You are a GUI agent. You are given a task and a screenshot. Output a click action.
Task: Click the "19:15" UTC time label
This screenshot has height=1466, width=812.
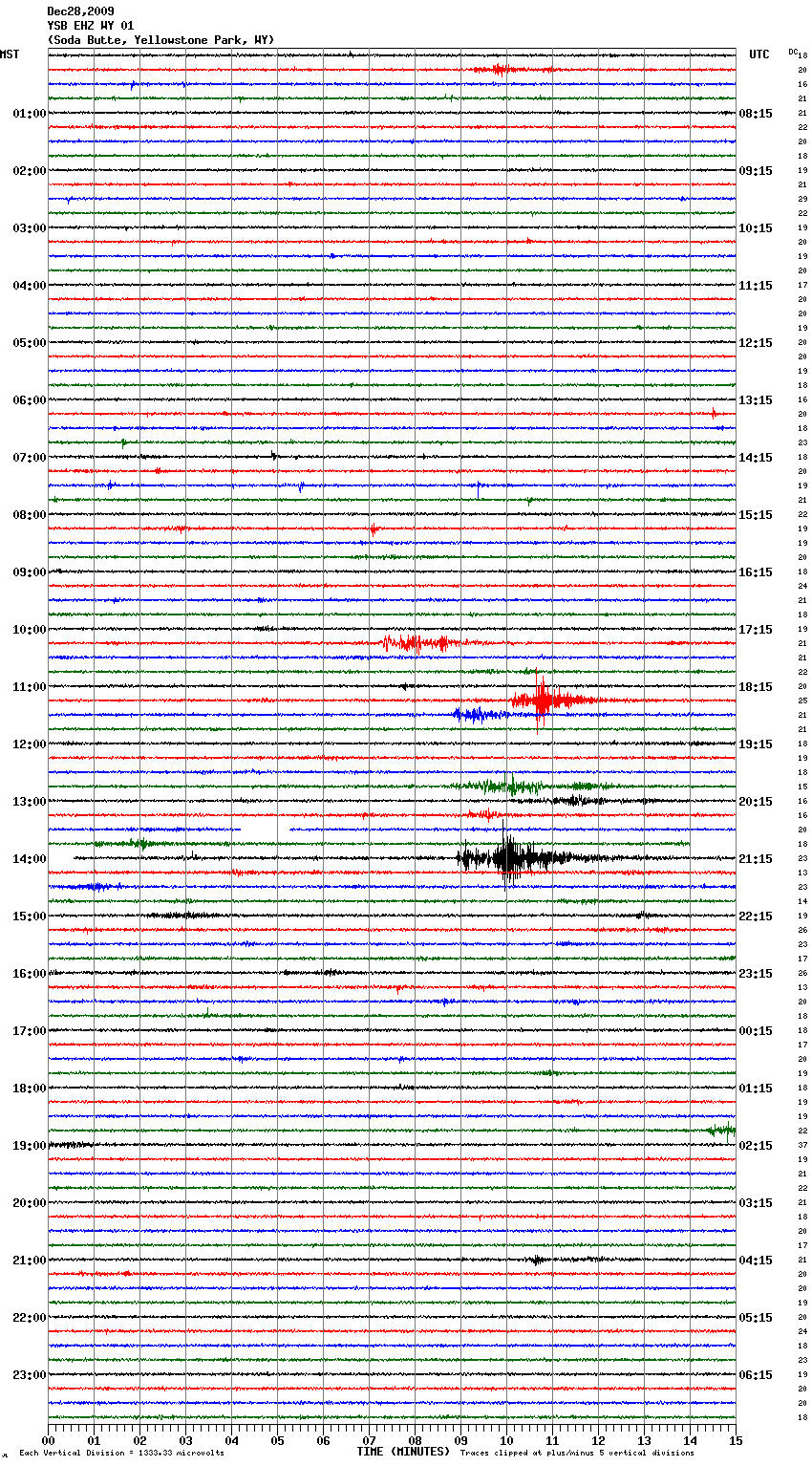756,744
